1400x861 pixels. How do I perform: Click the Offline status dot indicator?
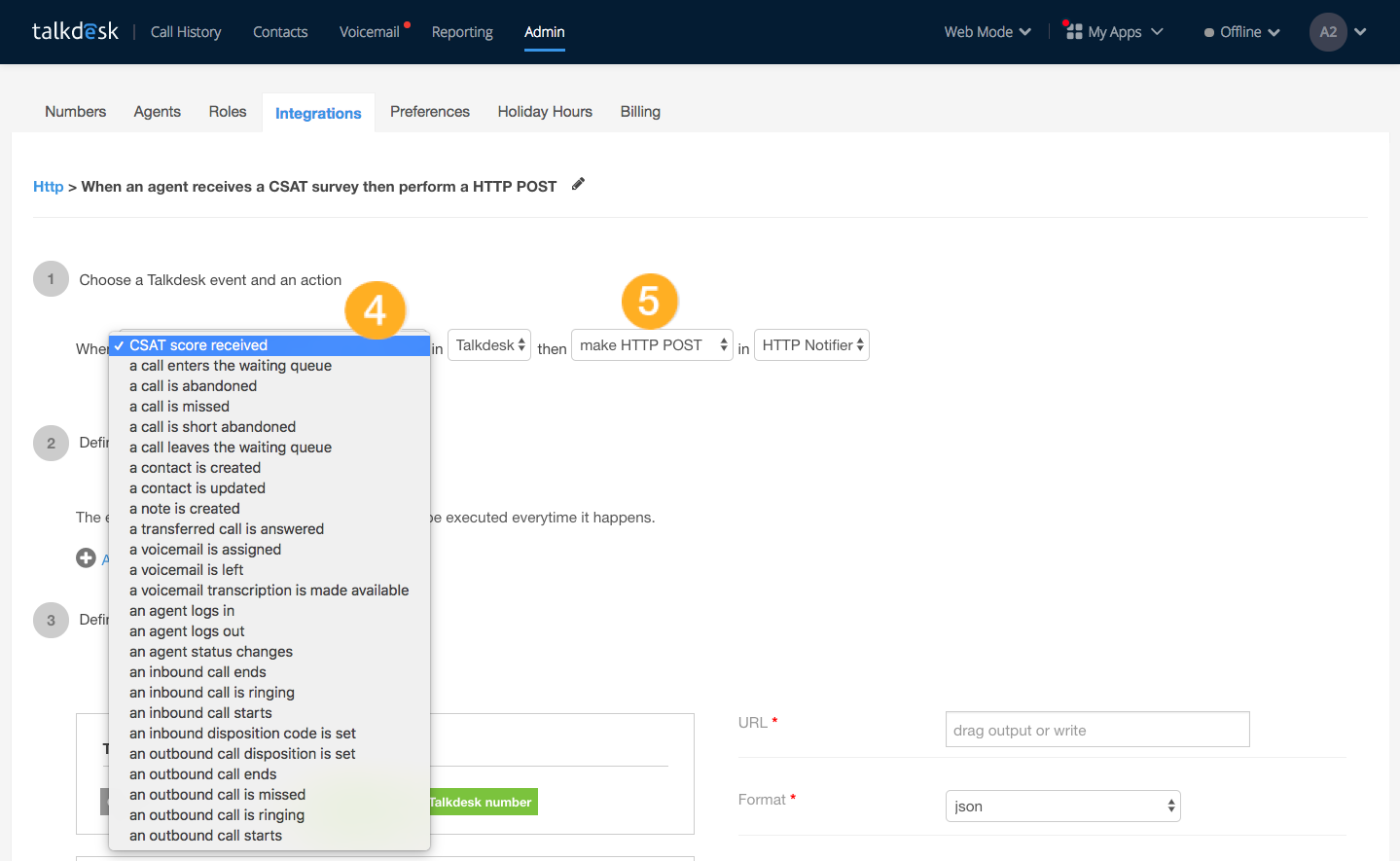[x=1209, y=31]
